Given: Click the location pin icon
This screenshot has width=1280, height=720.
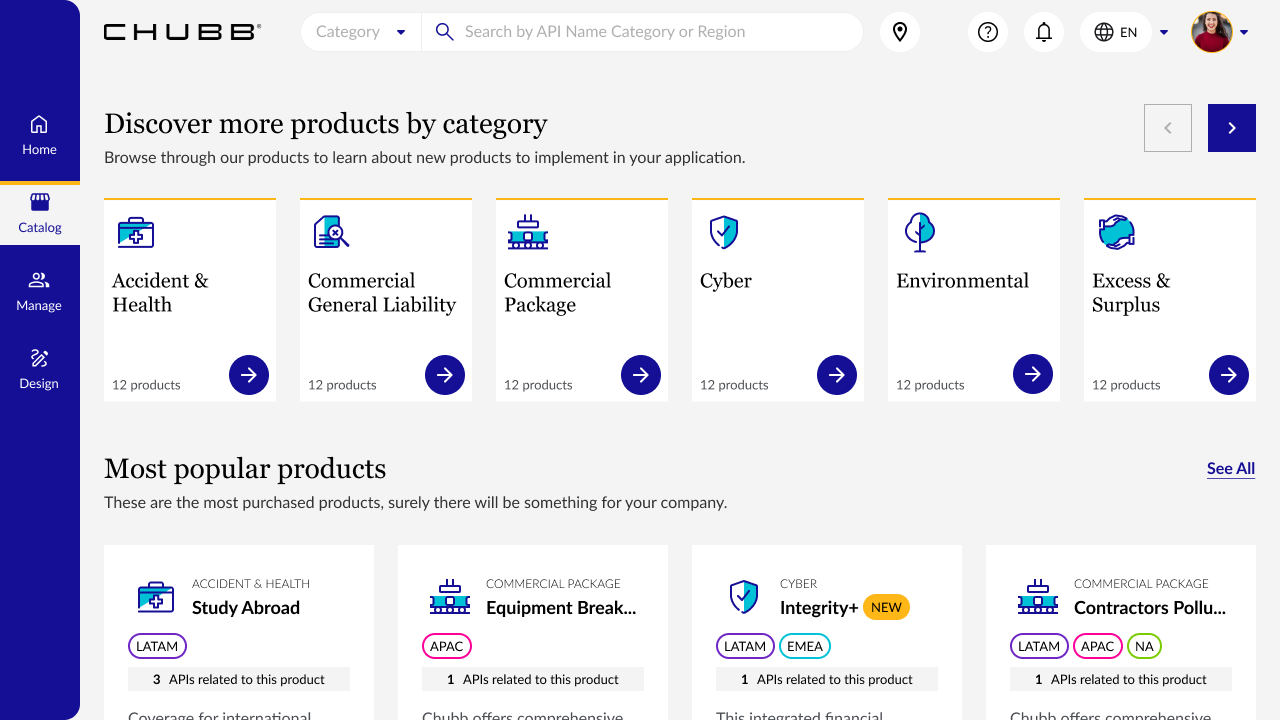Looking at the screenshot, I should (900, 32).
